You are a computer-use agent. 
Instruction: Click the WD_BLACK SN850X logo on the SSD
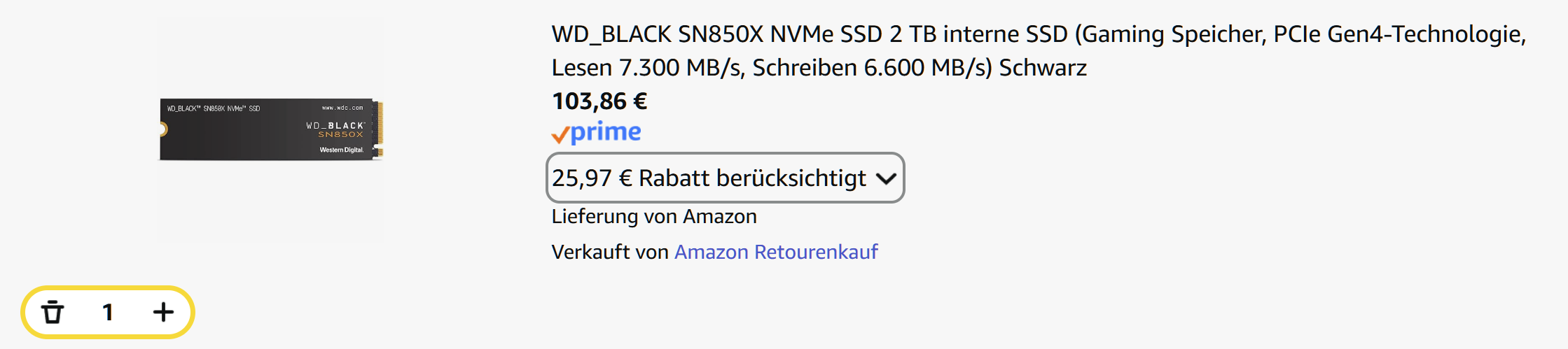pyautogui.click(x=335, y=129)
